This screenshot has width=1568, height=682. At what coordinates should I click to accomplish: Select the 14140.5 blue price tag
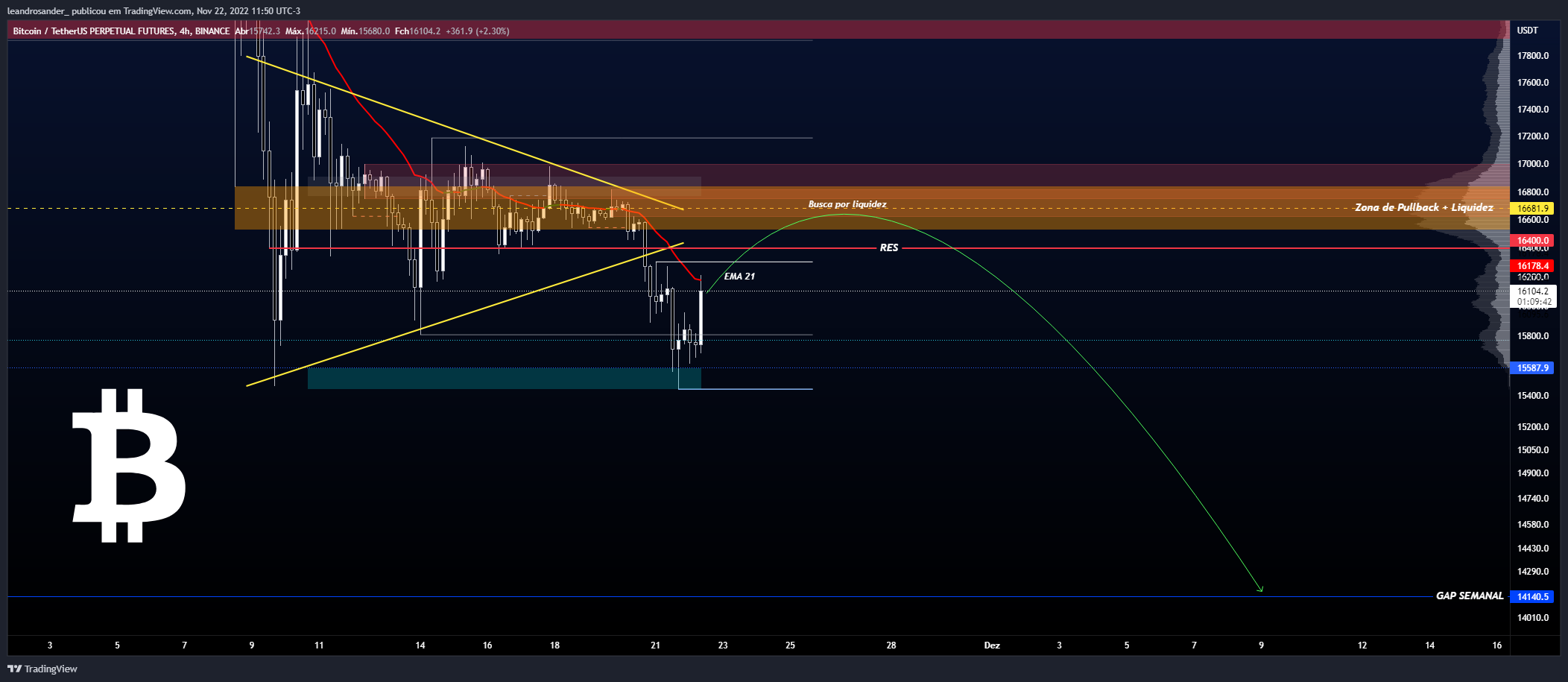coord(1532,597)
